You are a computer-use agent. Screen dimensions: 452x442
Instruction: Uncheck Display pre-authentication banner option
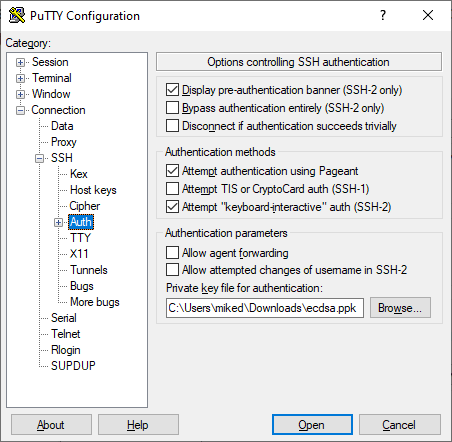pos(172,90)
